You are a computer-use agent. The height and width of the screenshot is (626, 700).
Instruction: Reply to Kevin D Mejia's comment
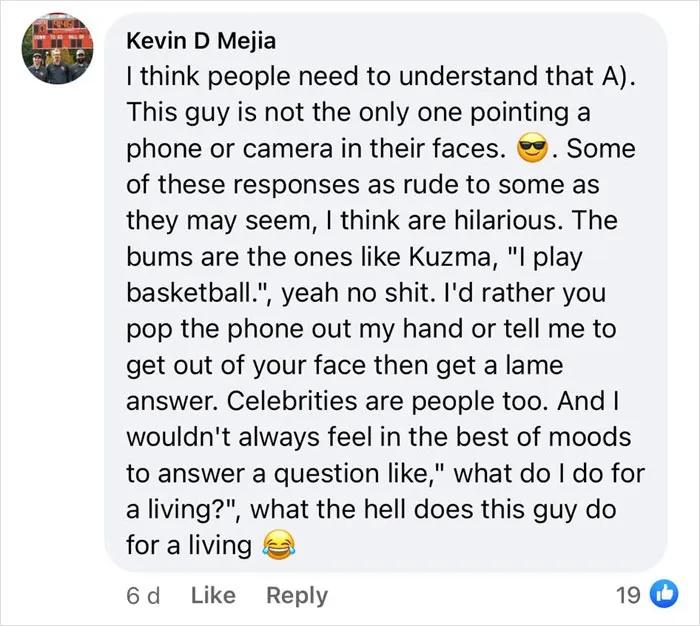pyautogui.click(x=297, y=596)
